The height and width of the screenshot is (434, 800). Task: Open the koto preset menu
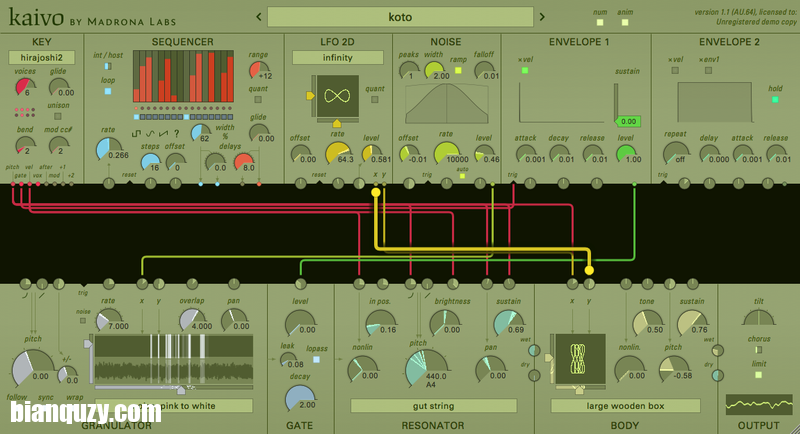400,17
